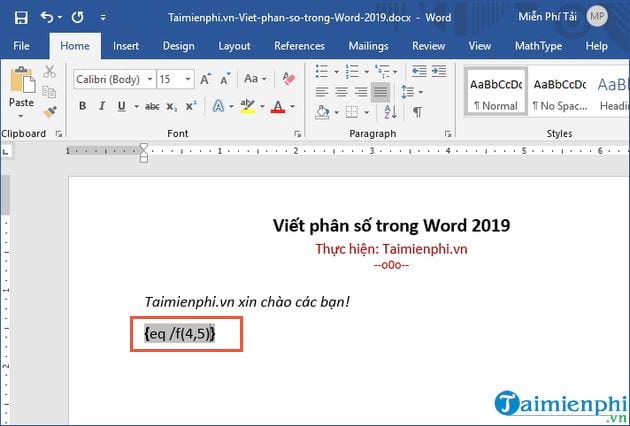Cut selection with the scissors icon

(x=49, y=72)
